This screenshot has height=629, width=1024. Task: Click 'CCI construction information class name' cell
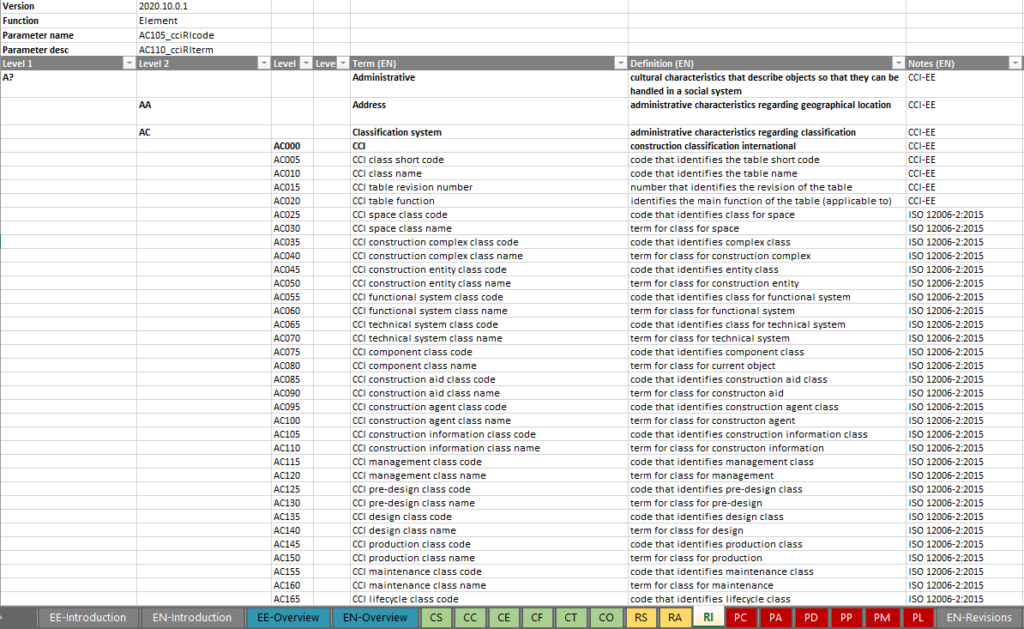489,448
